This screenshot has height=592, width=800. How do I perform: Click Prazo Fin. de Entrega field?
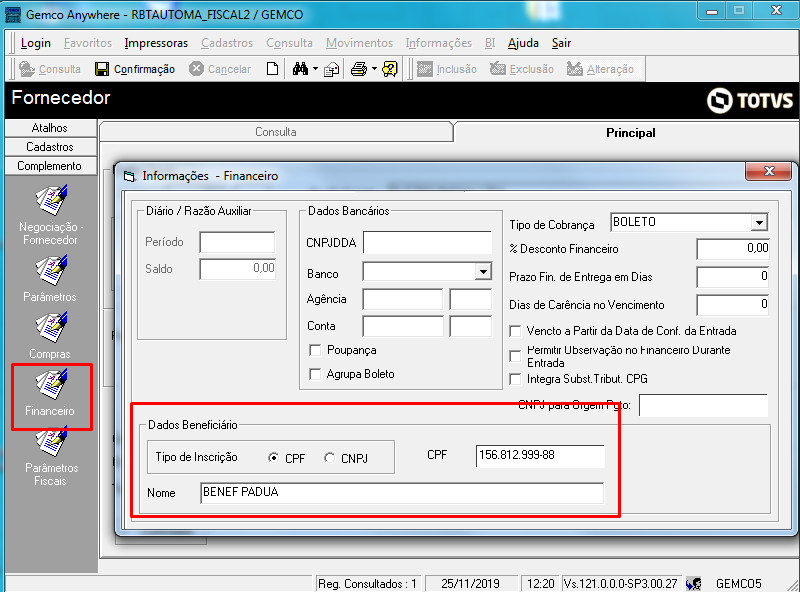pyautogui.click(x=733, y=277)
